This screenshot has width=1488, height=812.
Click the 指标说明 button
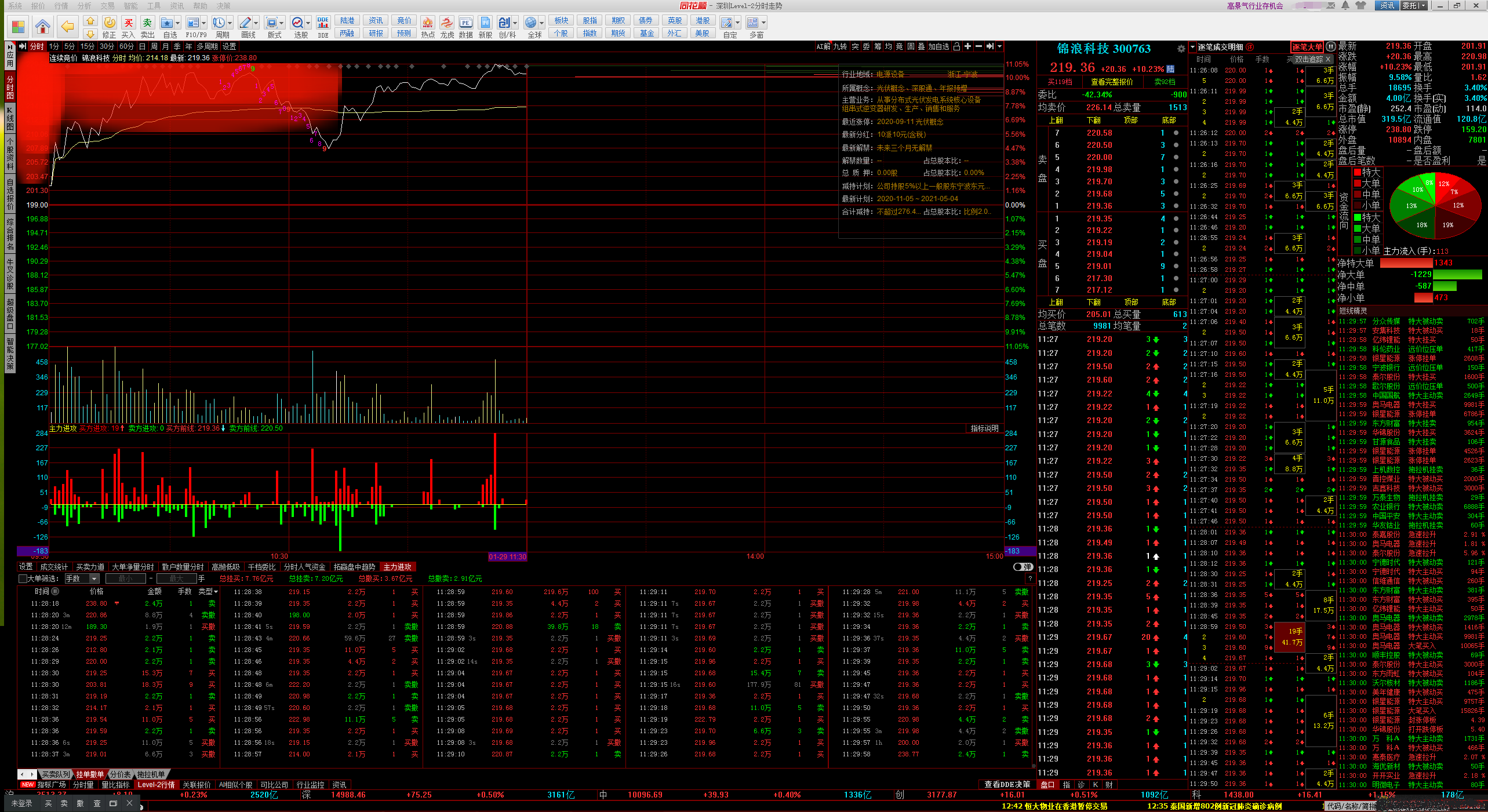984,428
